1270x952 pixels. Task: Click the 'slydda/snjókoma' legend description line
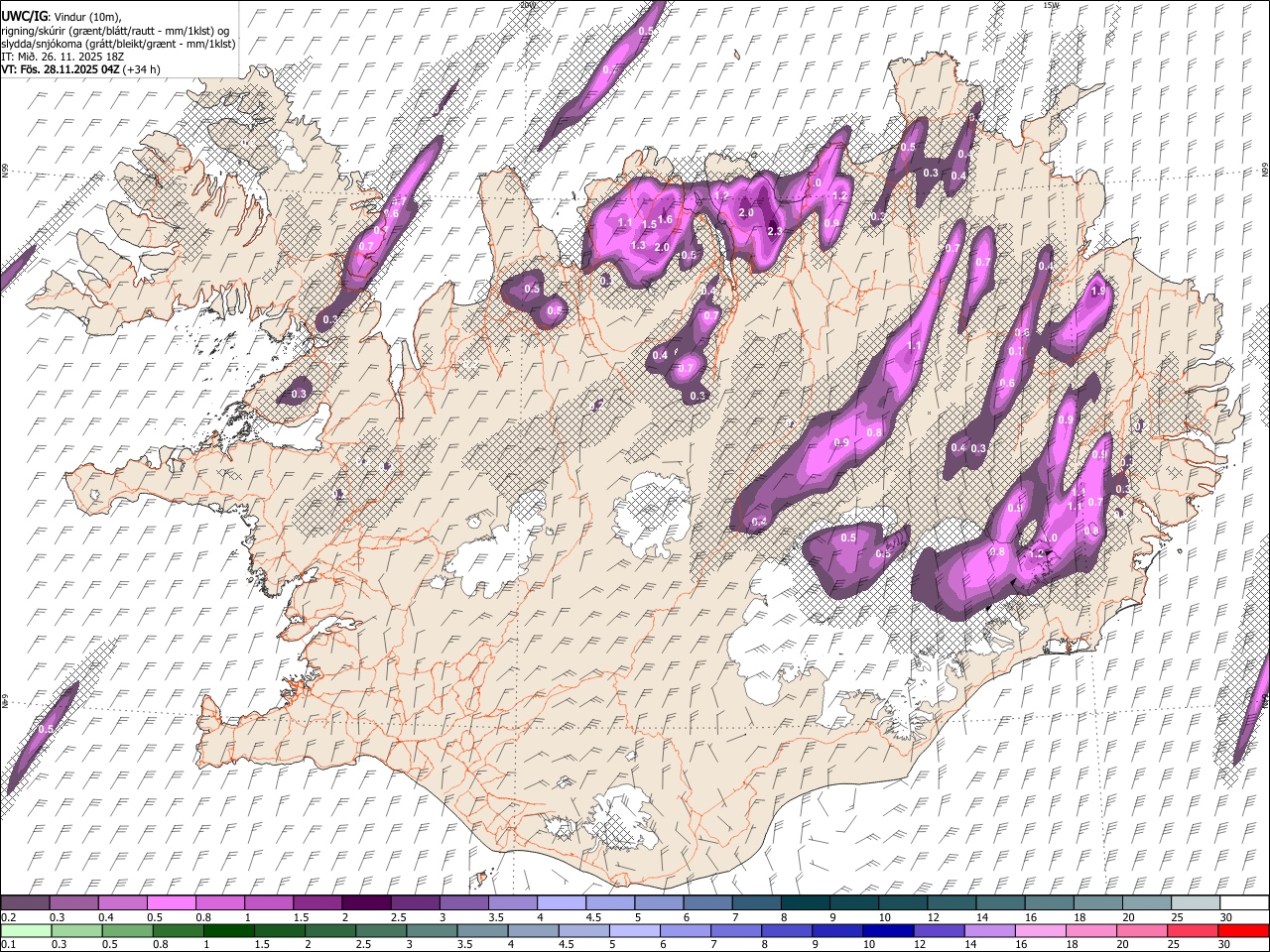(118, 44)
